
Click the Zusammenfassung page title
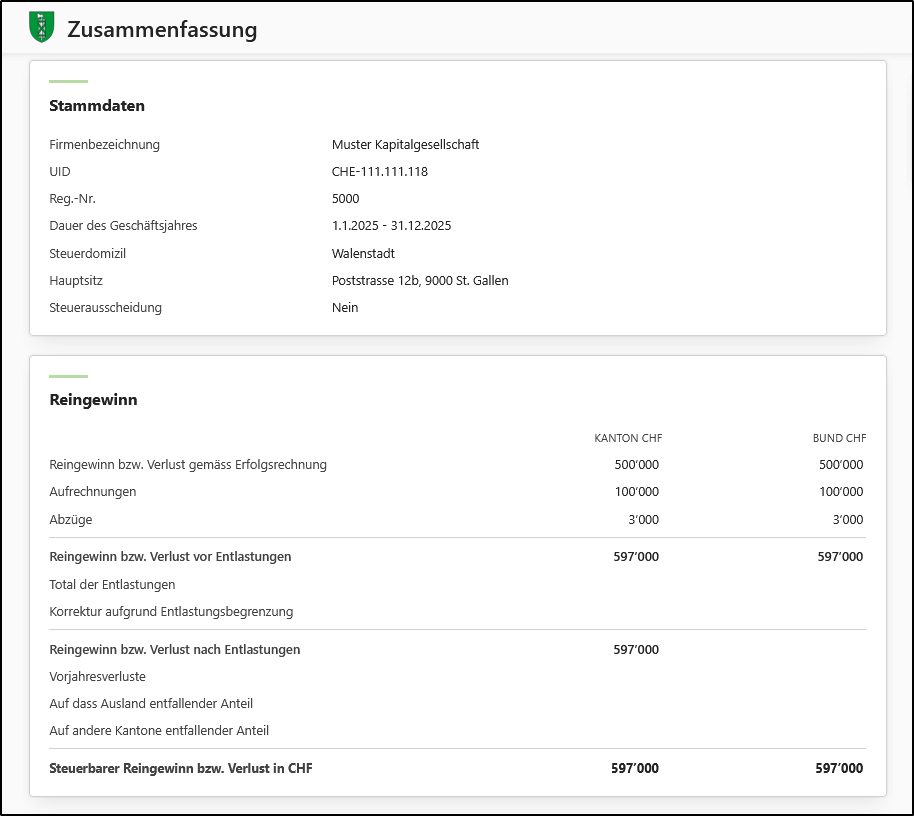(x=162, y=29)
